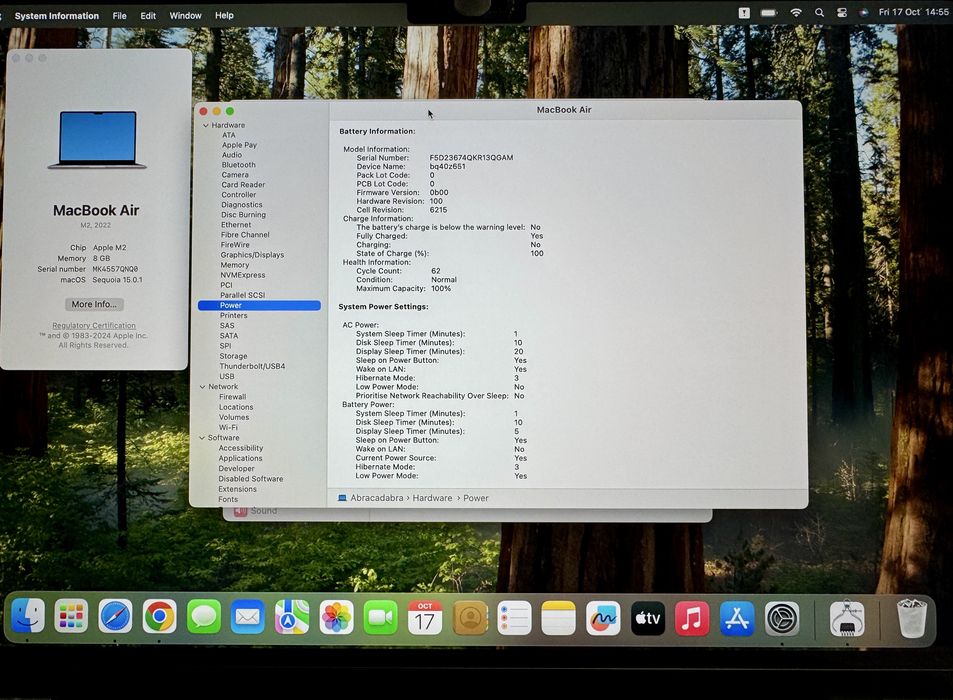Screen dimensions: 953x700
Task: Click the Maximum Capacity 100% value
Action: (x=441, y=289)
